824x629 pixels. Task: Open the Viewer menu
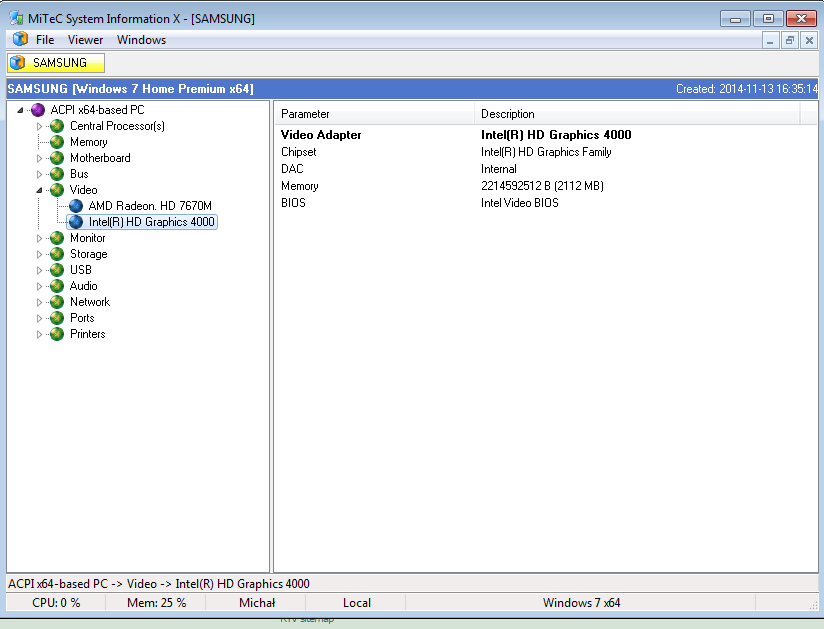coord(85,40)
